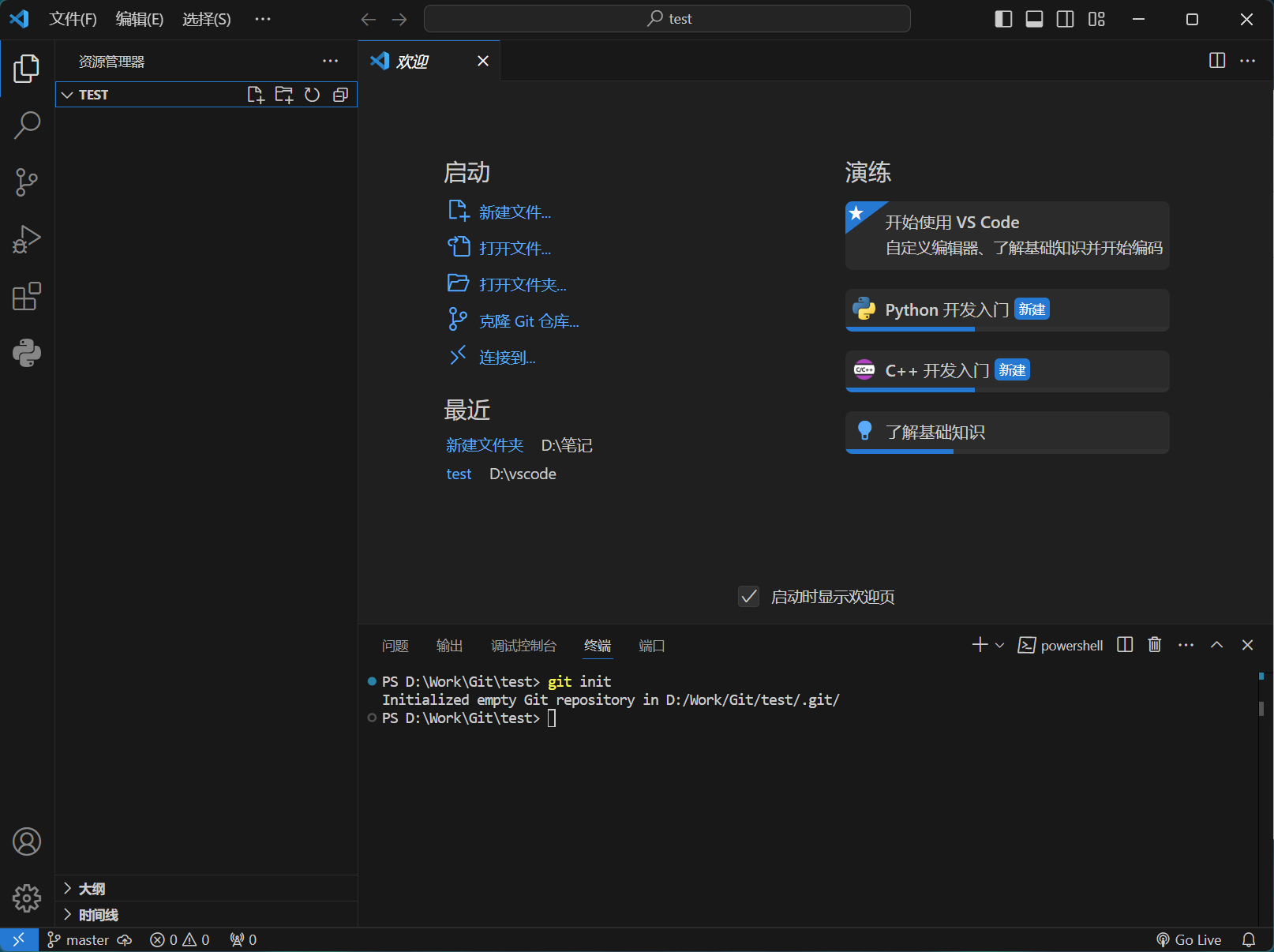Viewport: 1274px width, 952px height.
Task: Switch to the 调试控制台 panel tab
Action: tap(523, 646)
